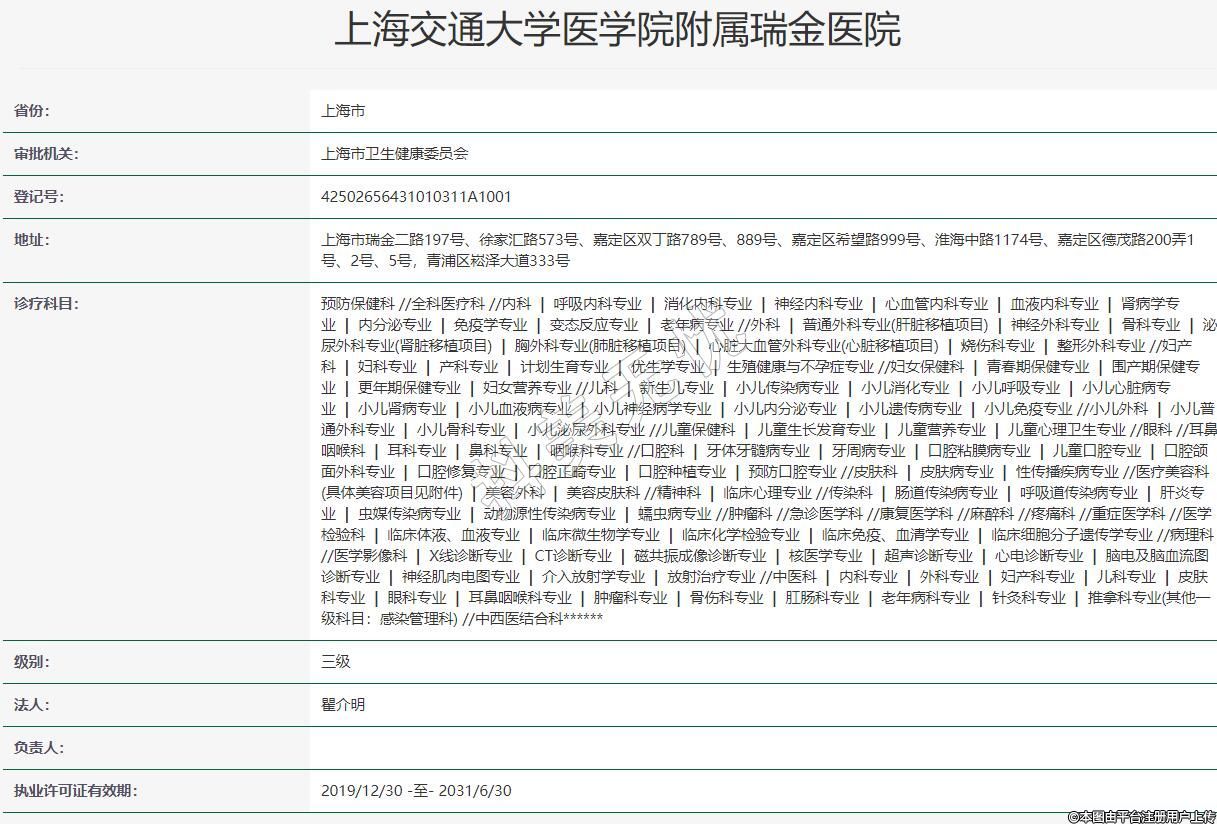1217x824 pixels.
Task: Select legal representative name 瞿介明
Action: pyautogui.click(x=343, y=705)
